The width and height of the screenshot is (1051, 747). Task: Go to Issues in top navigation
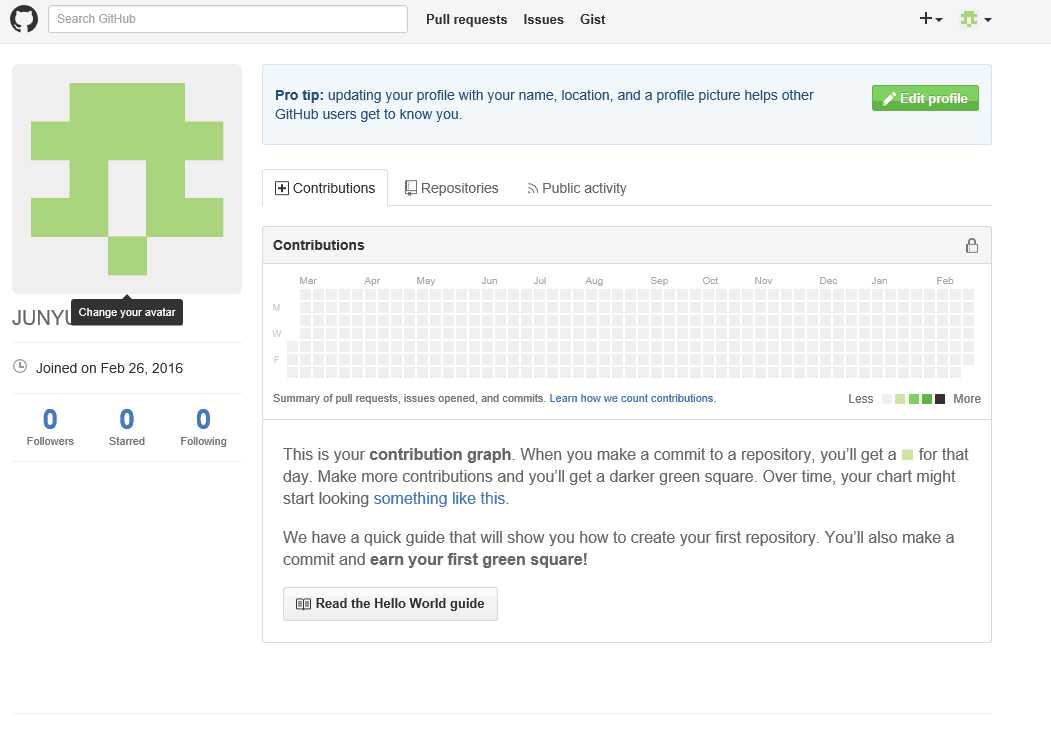click(543, 19)
